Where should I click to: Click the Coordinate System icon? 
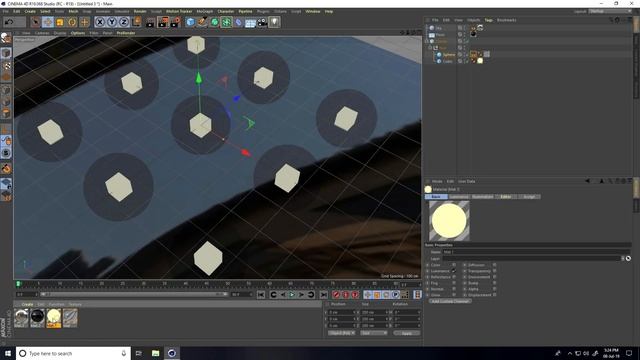point(136,22)
